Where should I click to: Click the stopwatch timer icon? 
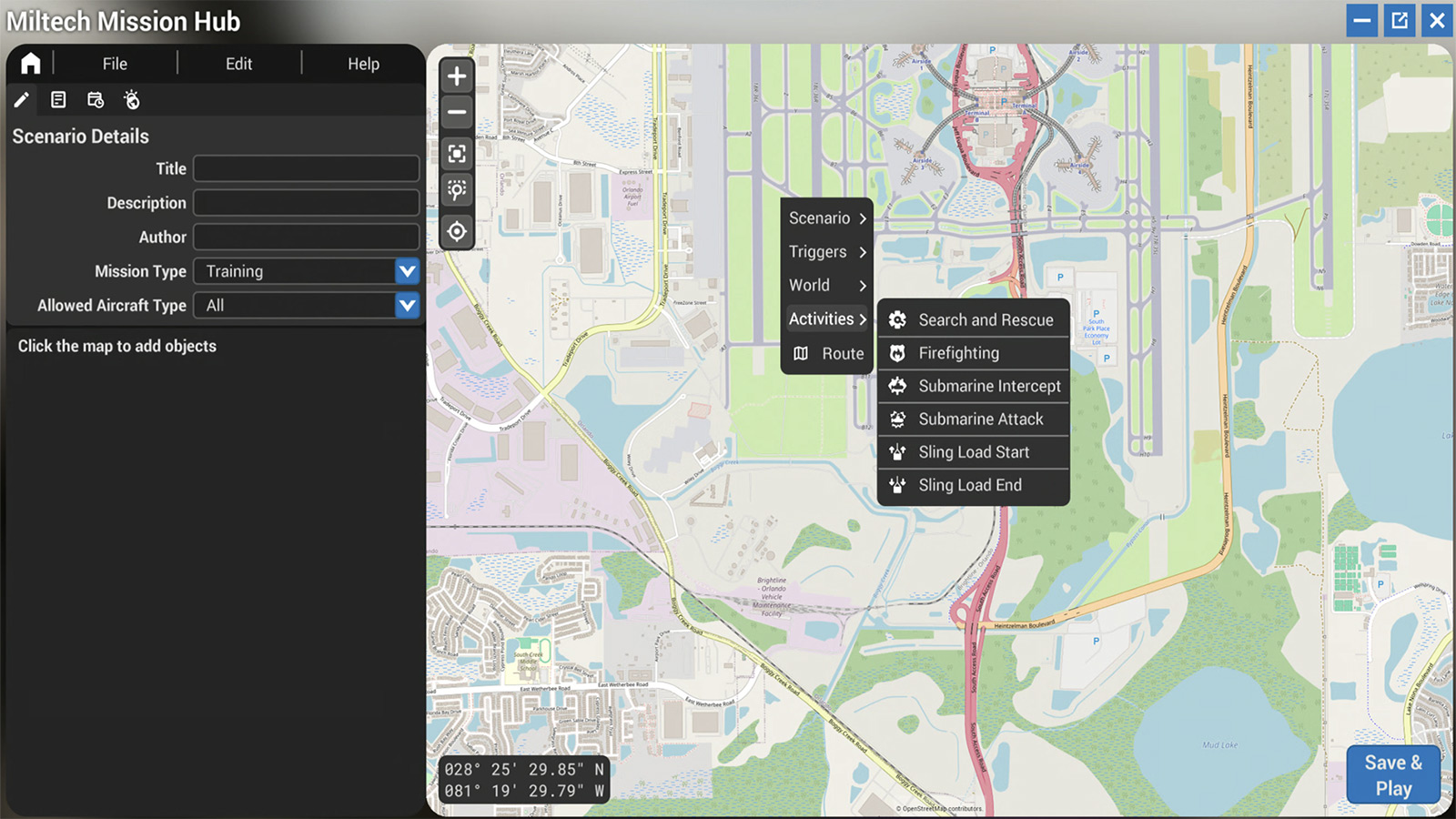132,100
